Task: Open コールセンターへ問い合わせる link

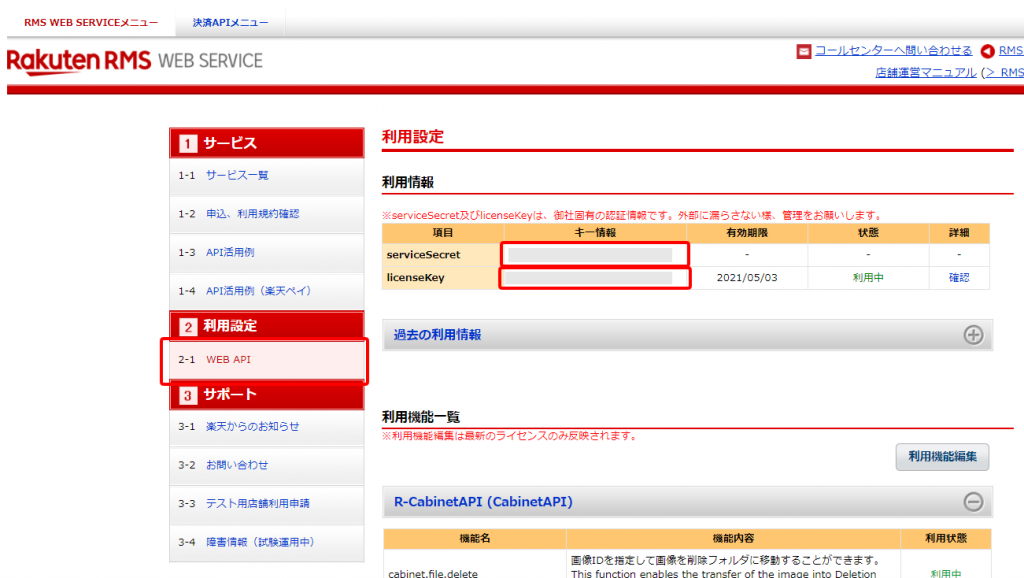Action: coord(893,50)
